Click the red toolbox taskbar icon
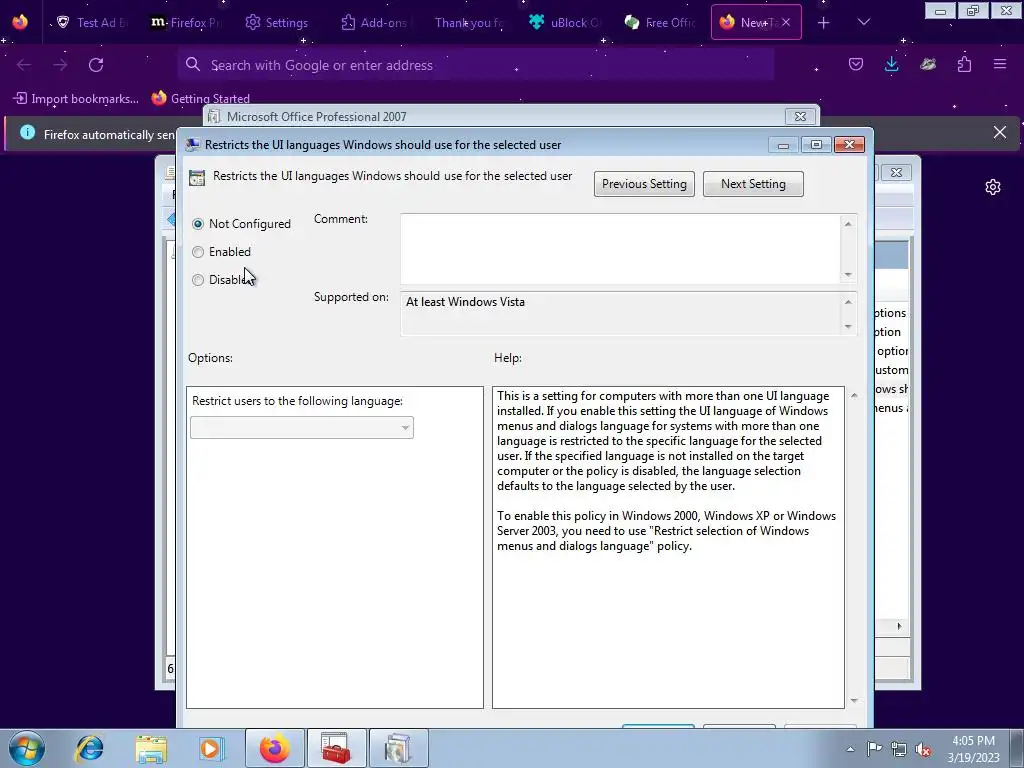 pos(336,748)
